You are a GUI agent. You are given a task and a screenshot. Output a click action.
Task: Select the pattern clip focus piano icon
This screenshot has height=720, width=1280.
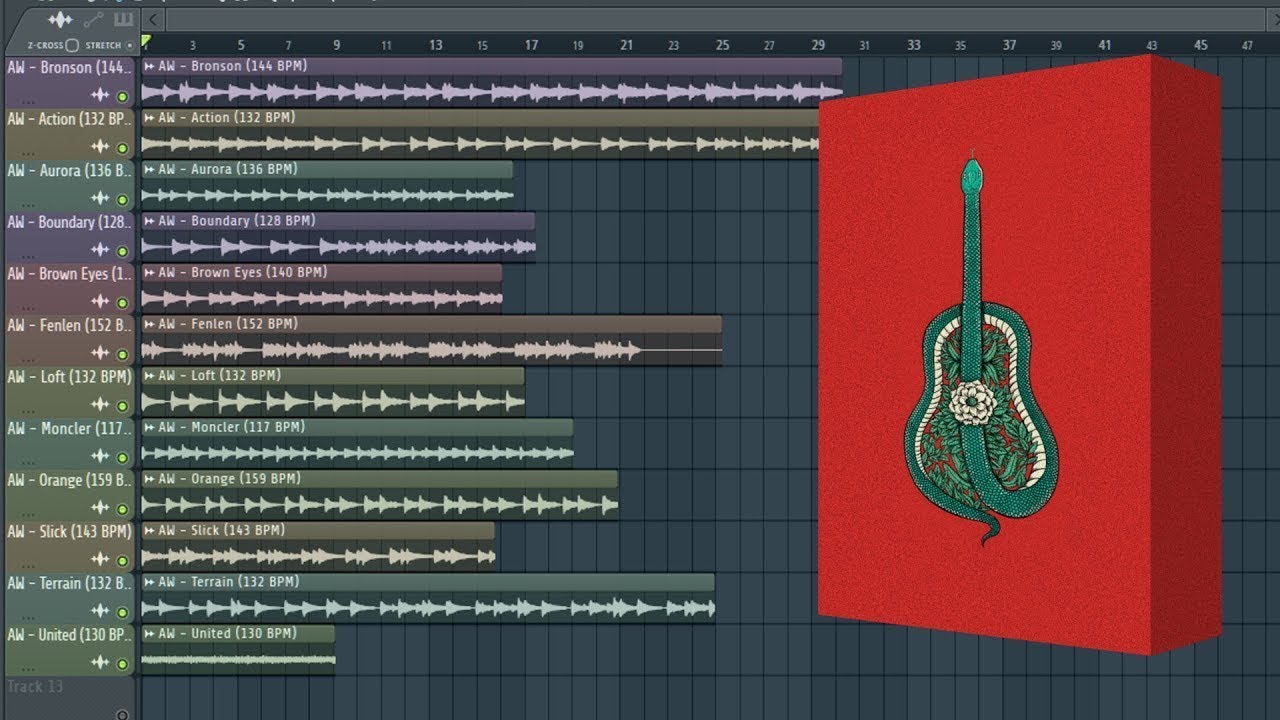[123, 20]
